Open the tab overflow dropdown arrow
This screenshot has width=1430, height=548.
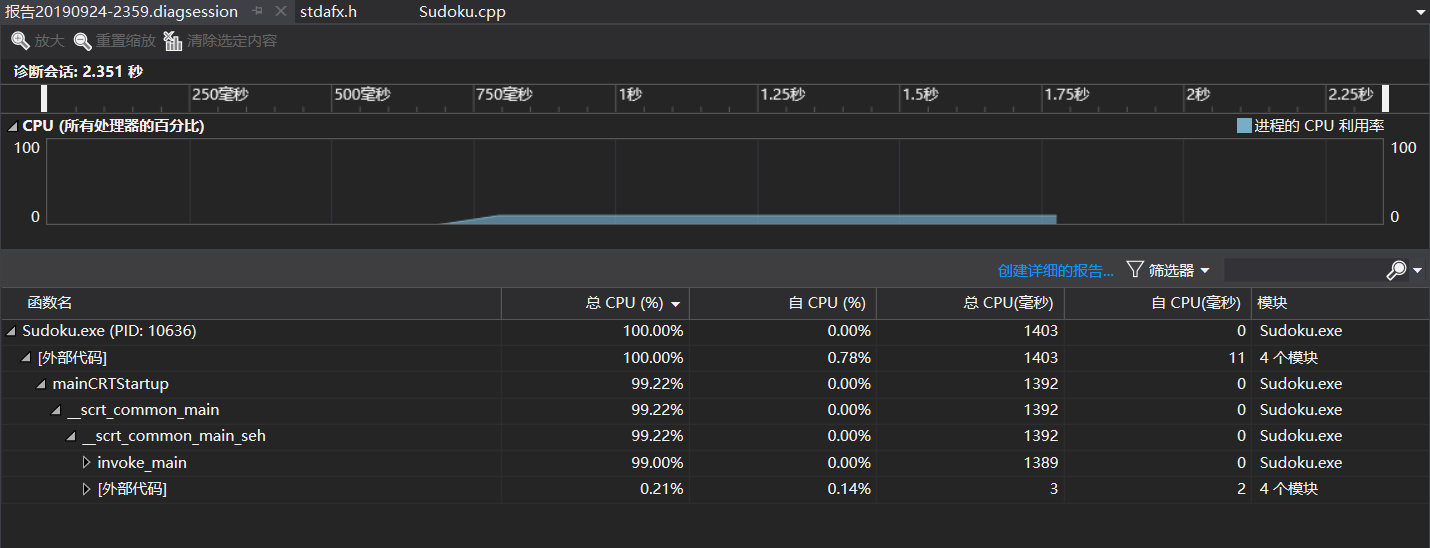[x=1420, y=13]
